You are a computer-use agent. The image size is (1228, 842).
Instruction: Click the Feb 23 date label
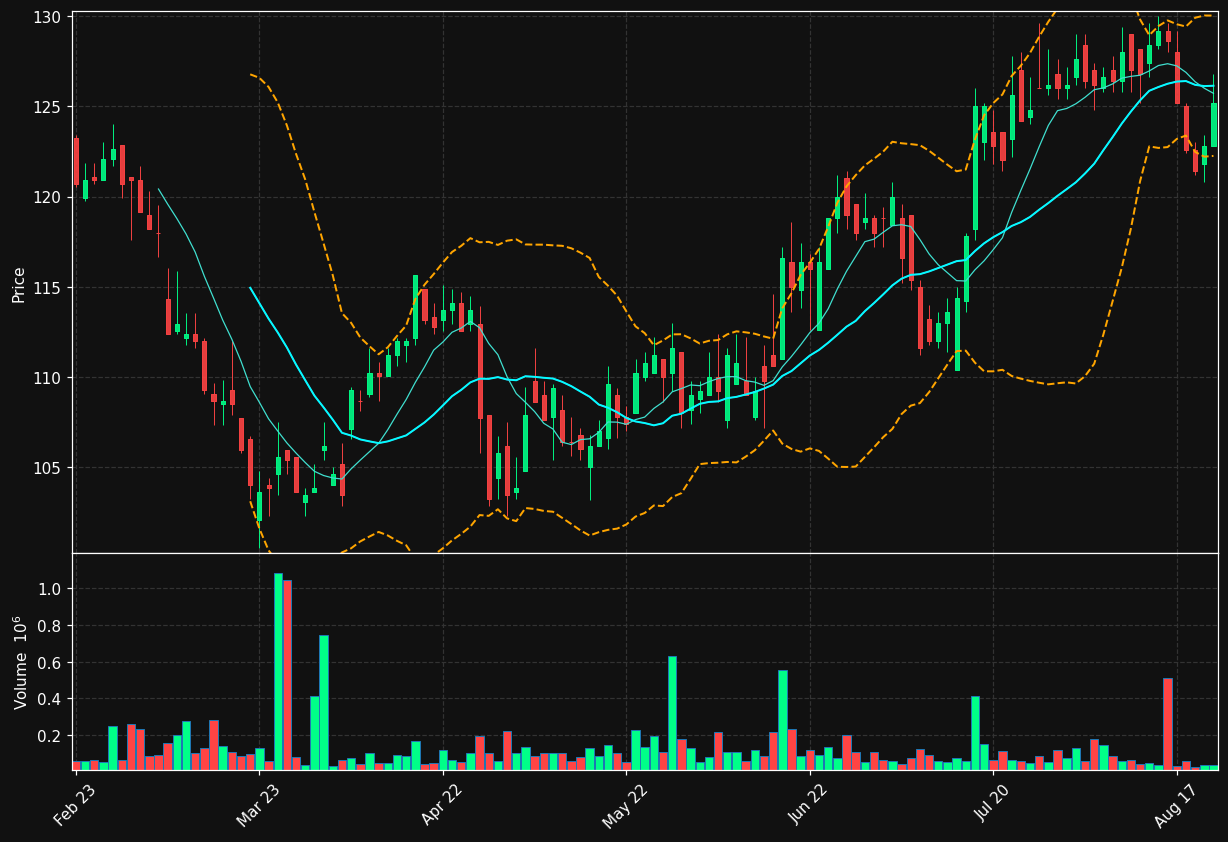[74, 806]
